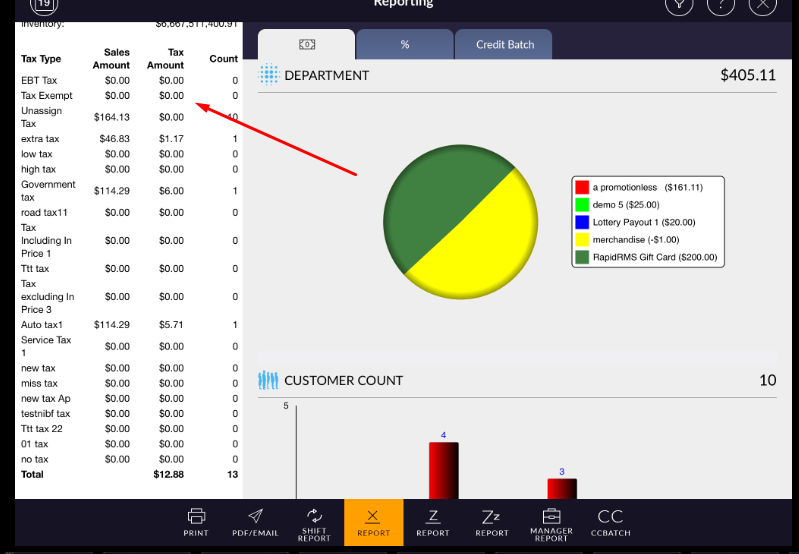Click the customer count bar labeled 4

pos(443,470)
